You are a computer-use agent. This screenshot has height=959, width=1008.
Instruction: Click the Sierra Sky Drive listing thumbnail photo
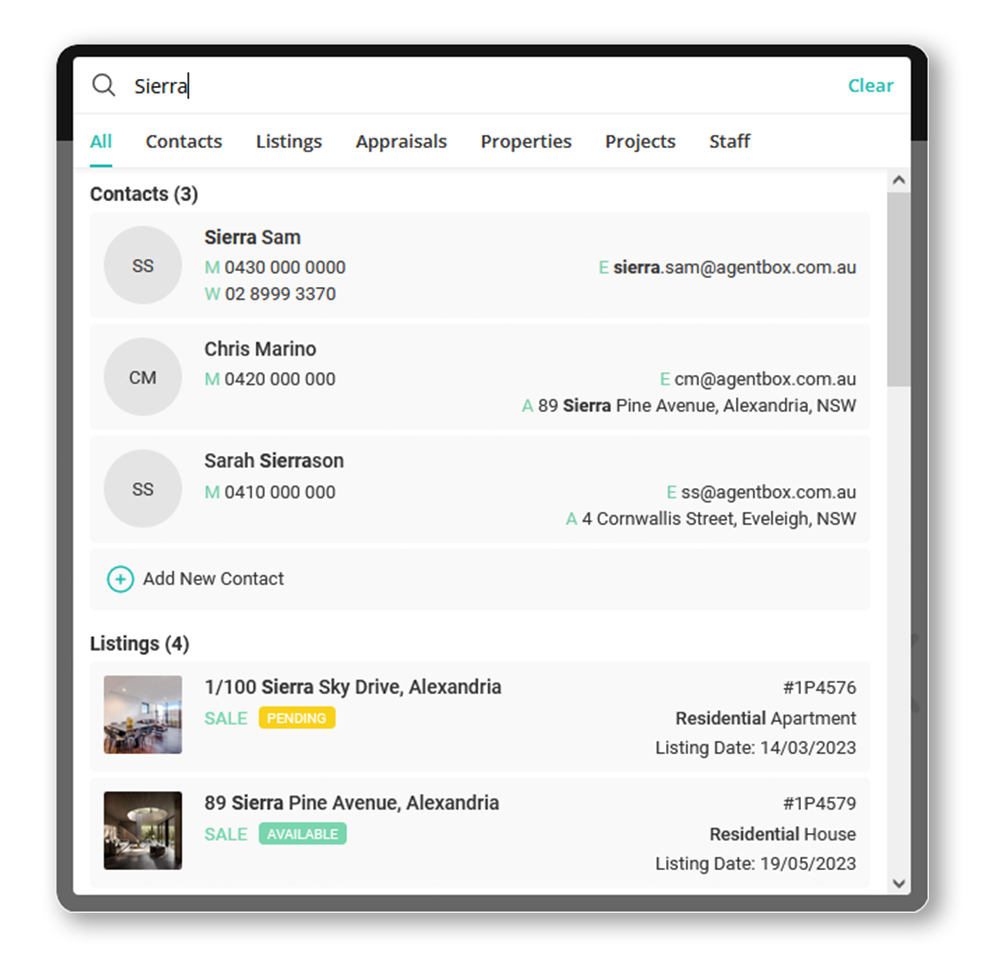(142, 714)
